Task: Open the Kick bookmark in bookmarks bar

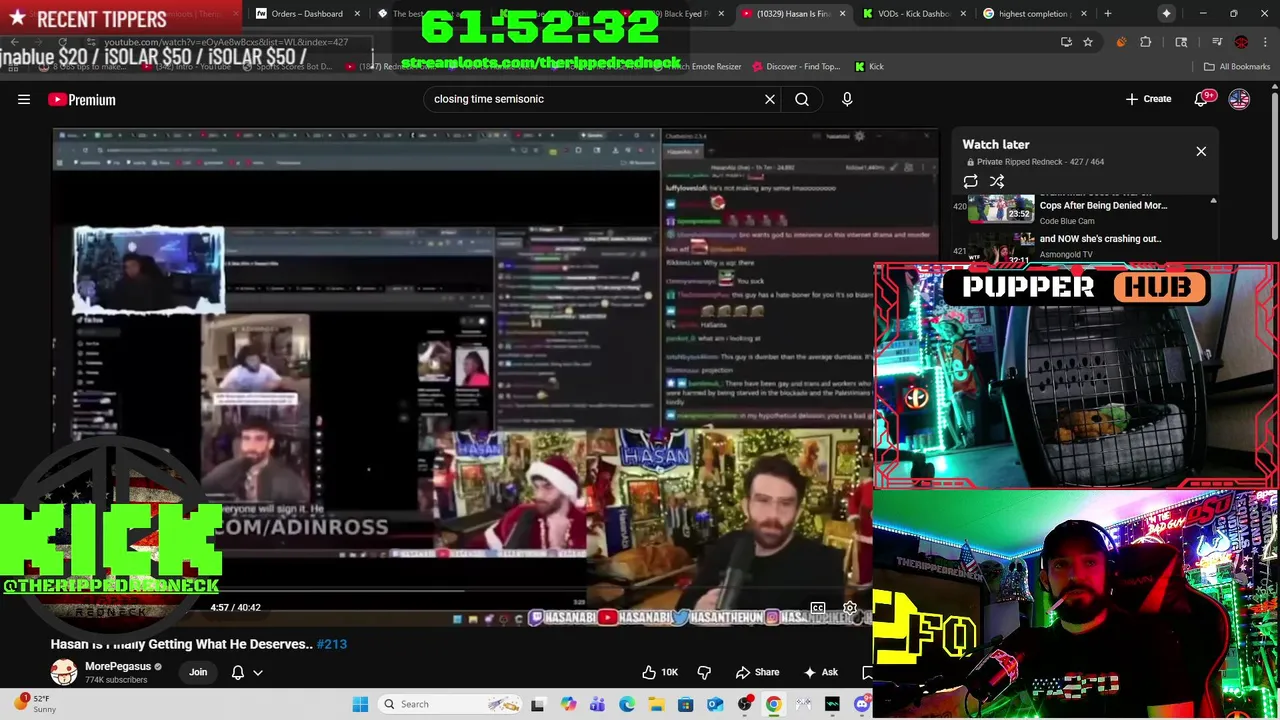Action: click(x=869, y=66)
